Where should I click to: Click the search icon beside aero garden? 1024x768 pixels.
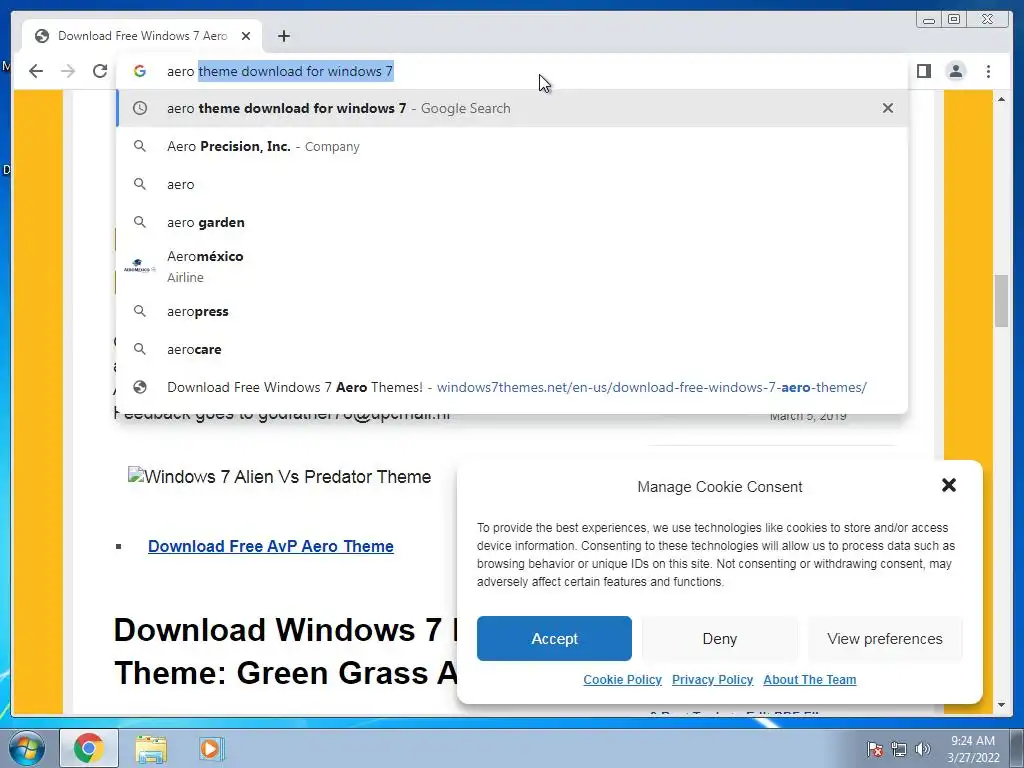coord(140,222)
